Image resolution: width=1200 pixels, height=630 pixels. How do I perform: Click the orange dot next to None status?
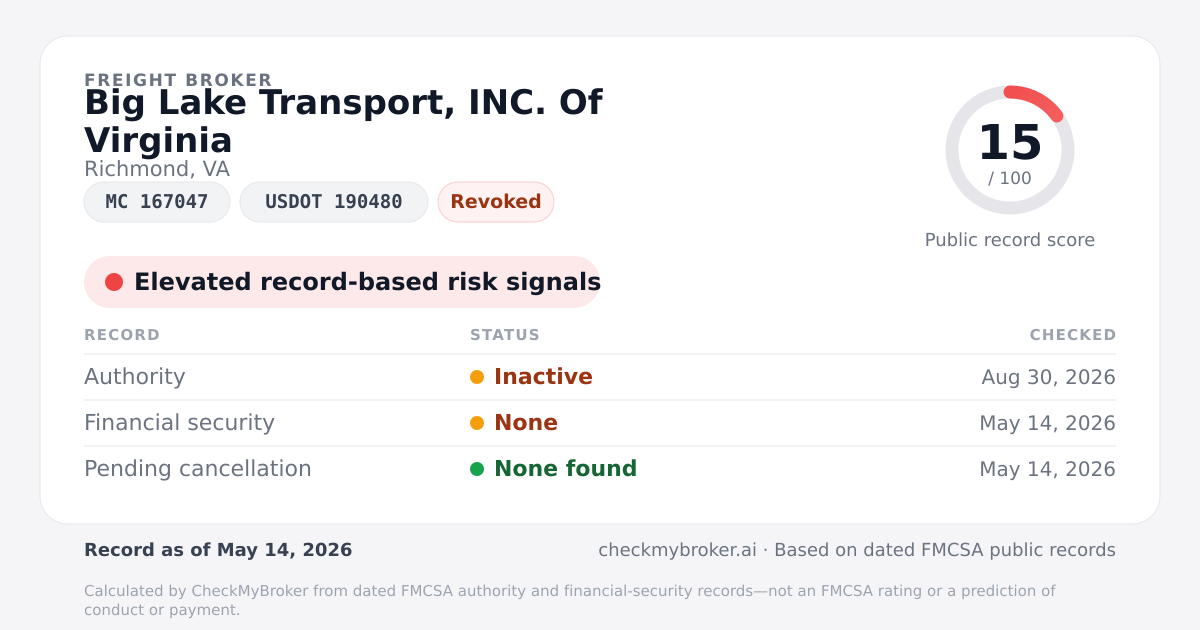[477, 423]
